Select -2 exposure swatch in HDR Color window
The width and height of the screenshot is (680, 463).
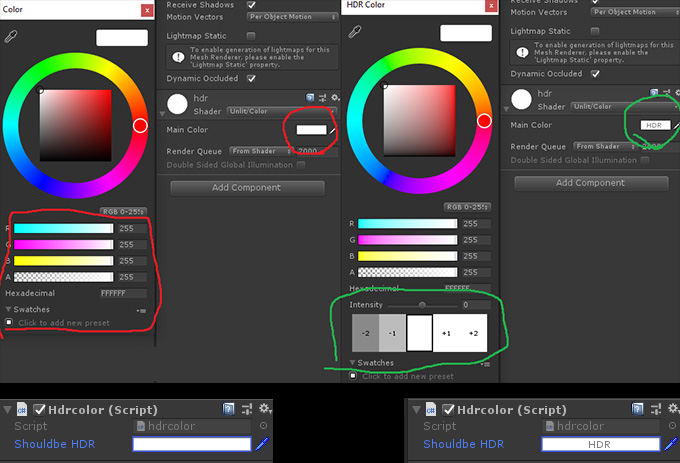tap(366, 333)
